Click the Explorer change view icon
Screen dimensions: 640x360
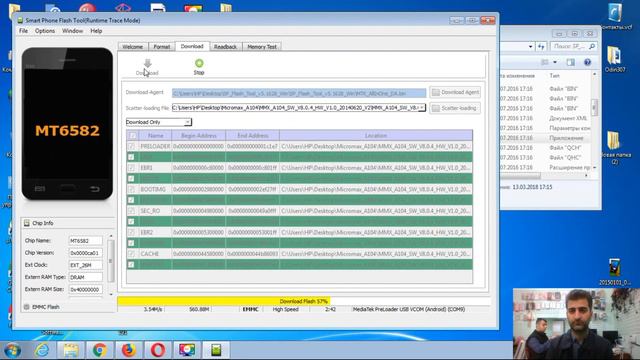[544, 62]
